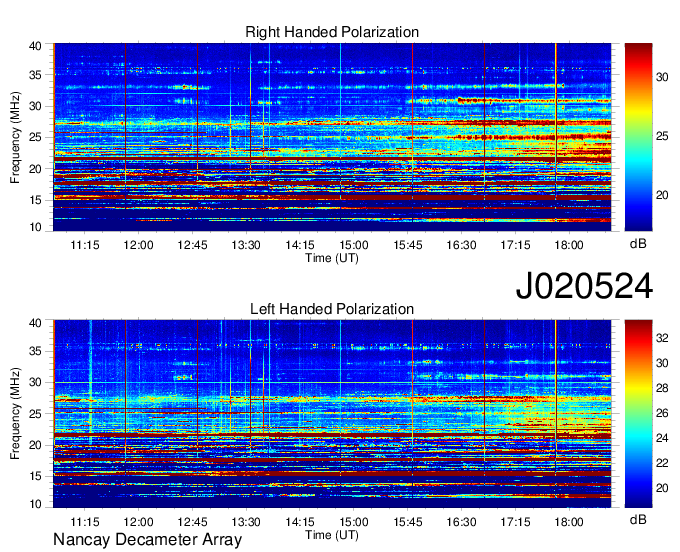680x552 pixels.
Task: Click the Left Handed plot's Frequency (MHz) axis label
Action: (15, 414)
